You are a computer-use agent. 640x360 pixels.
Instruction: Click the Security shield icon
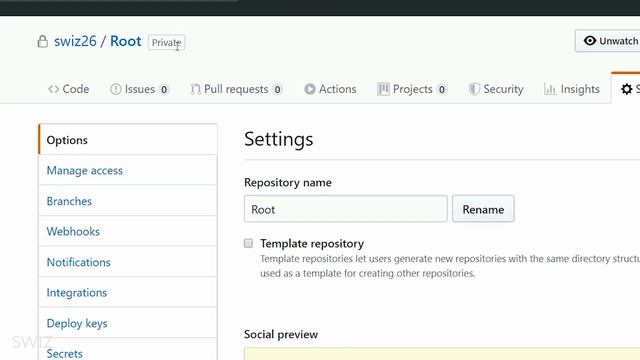(x=474, y=89)
